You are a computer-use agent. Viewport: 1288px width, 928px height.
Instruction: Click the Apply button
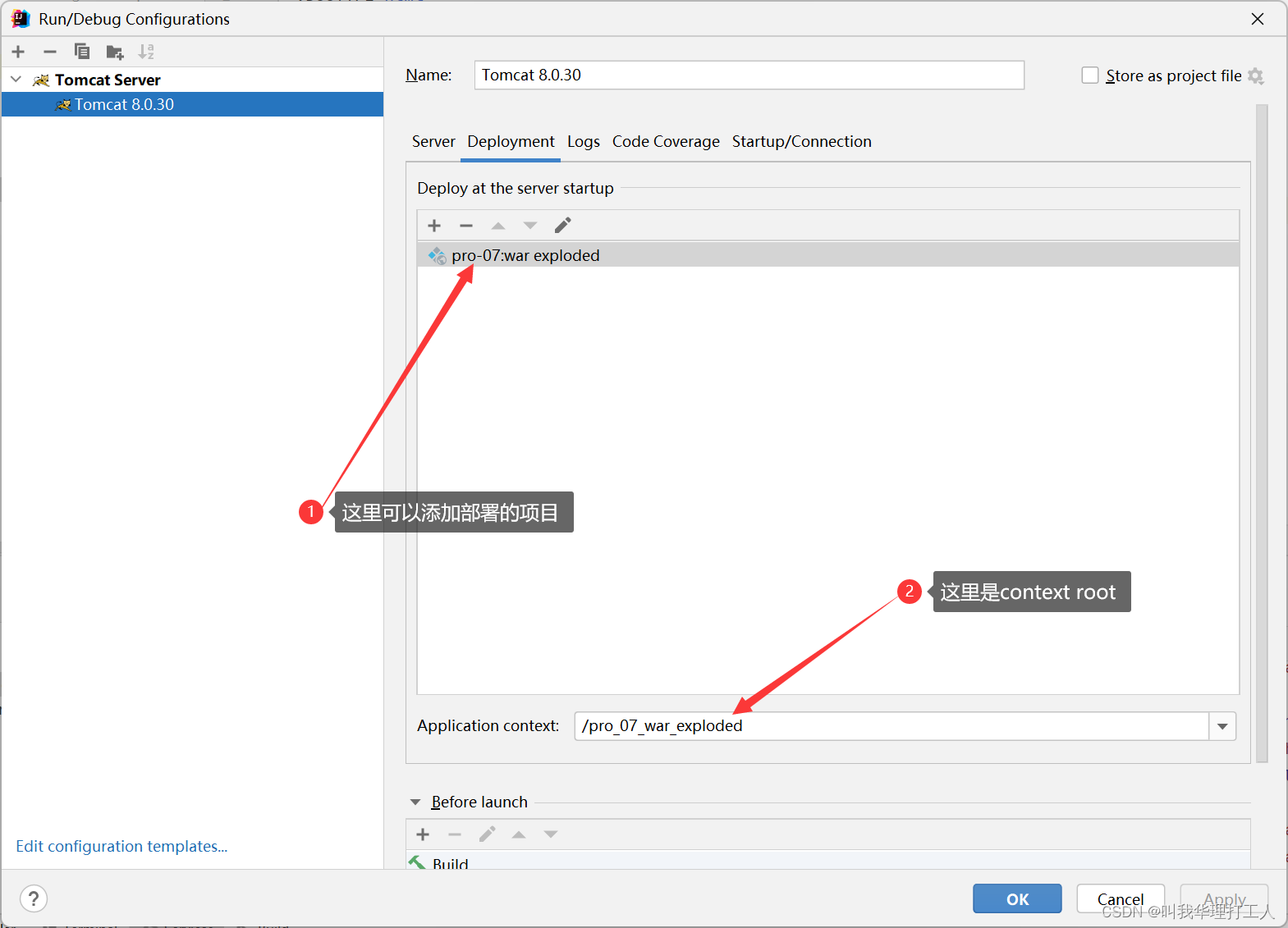pyautogui.click(x=1224, y=898)
